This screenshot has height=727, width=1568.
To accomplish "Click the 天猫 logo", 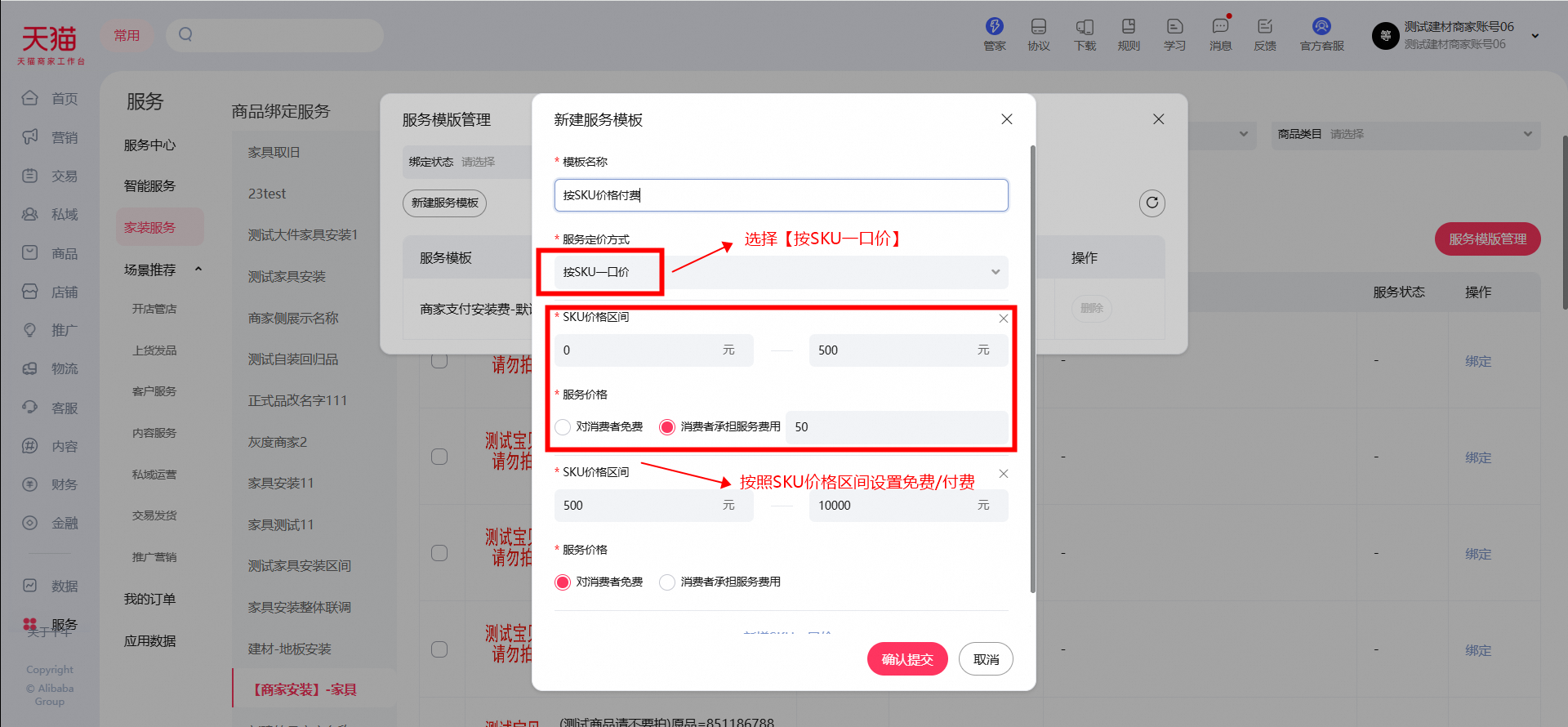I will click(50, 43).
